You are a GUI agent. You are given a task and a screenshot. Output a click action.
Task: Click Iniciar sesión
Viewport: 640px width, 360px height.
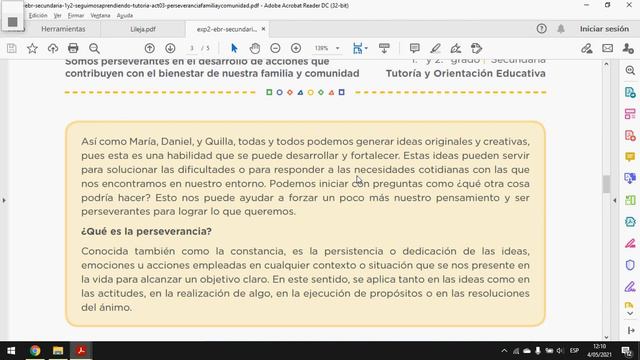[x=604, y=29]
